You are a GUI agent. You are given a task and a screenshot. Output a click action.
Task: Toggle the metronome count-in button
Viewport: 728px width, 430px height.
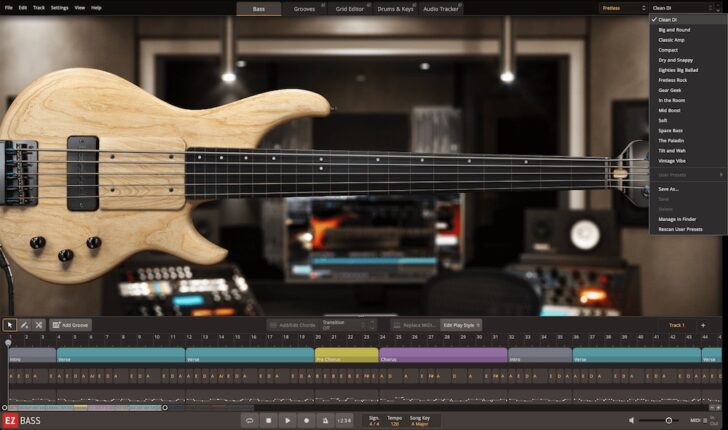[x=344, y=420]
